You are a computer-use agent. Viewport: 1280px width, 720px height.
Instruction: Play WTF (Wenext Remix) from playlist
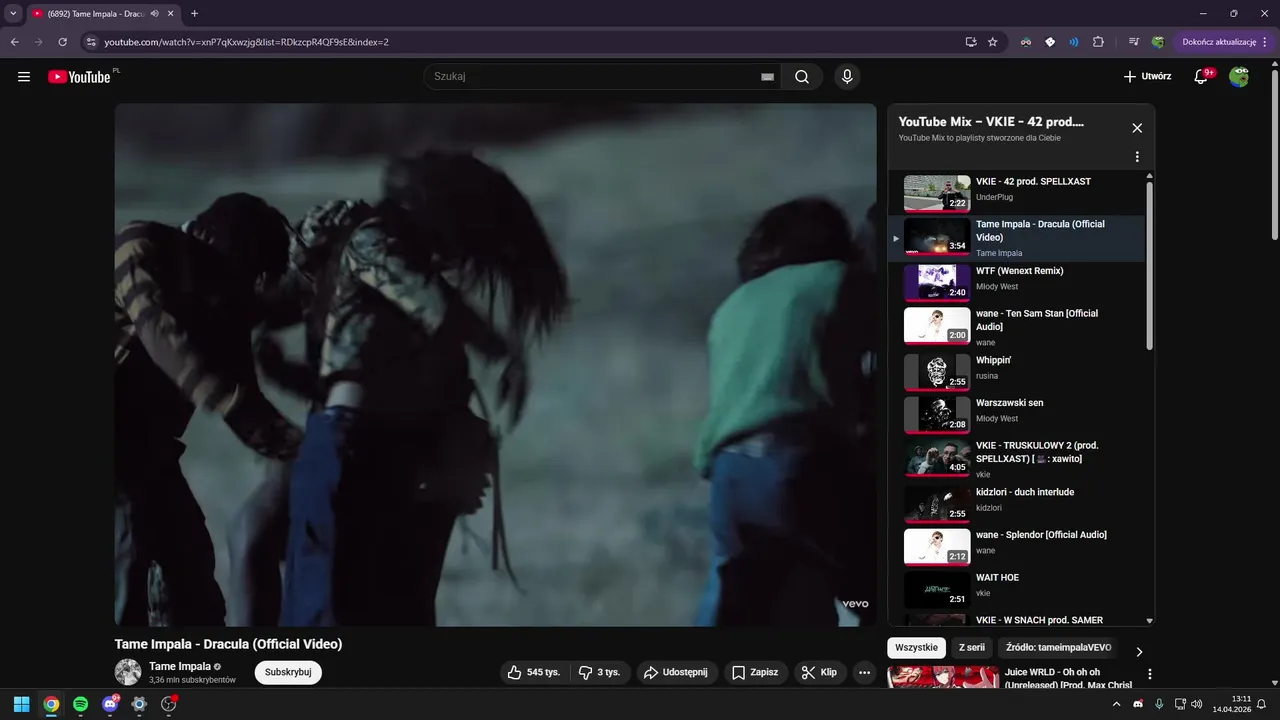coord(1018,282)
